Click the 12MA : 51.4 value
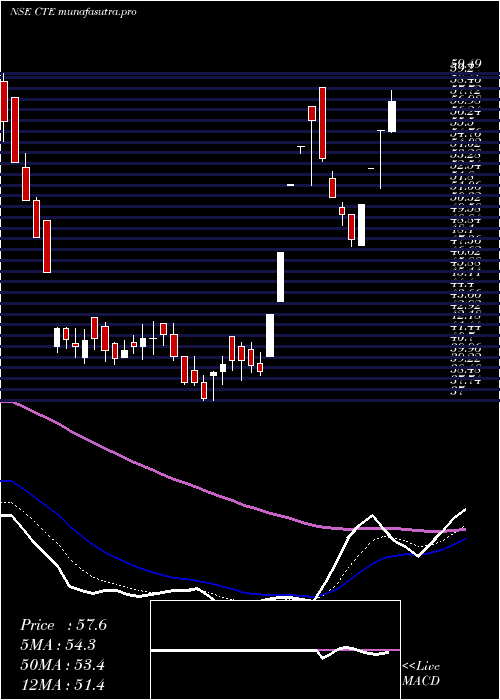The image size is (500, 700). pyautogui.click(x=62, y=685)
